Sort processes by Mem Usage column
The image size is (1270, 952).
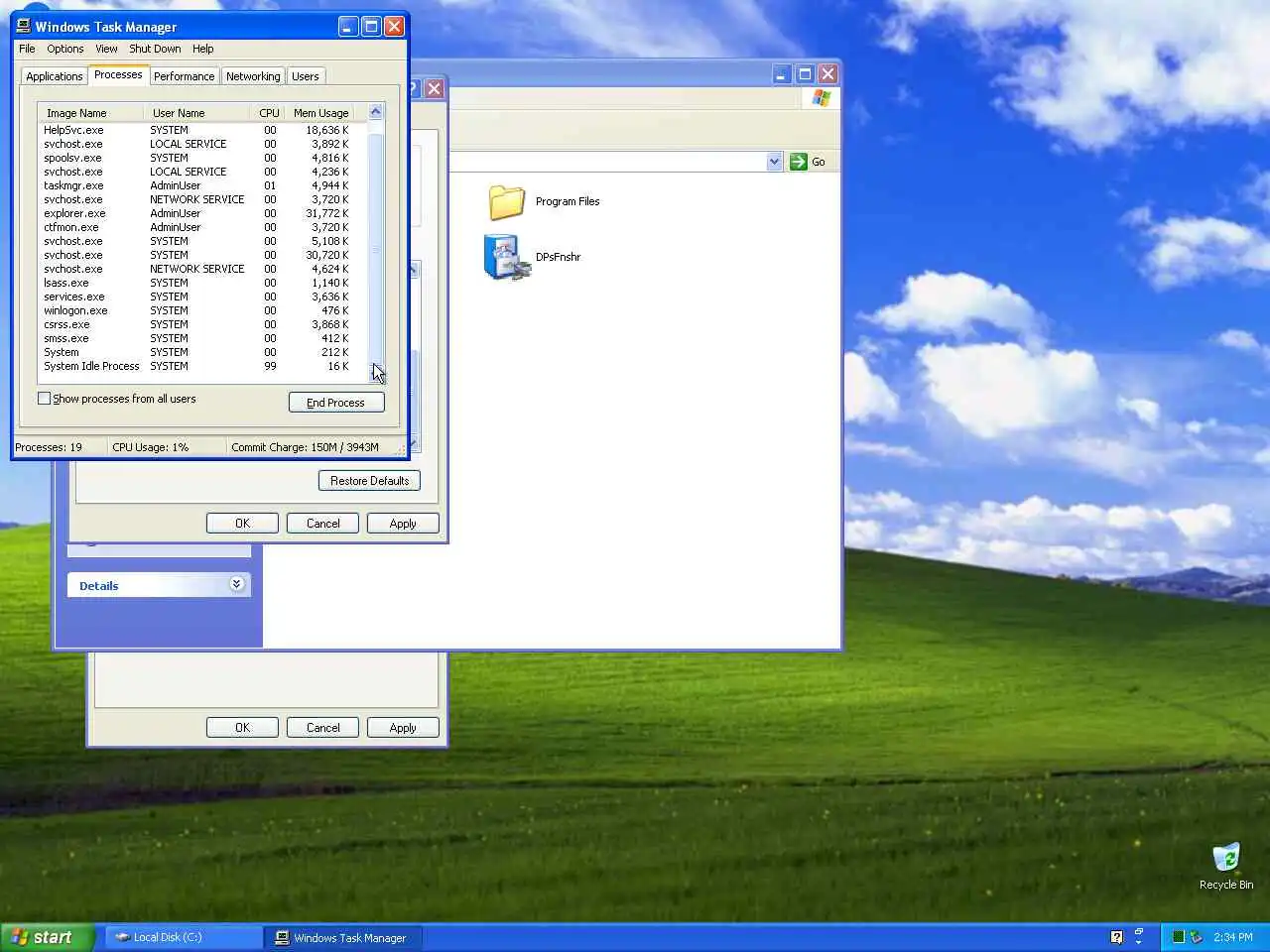[320, 113]
